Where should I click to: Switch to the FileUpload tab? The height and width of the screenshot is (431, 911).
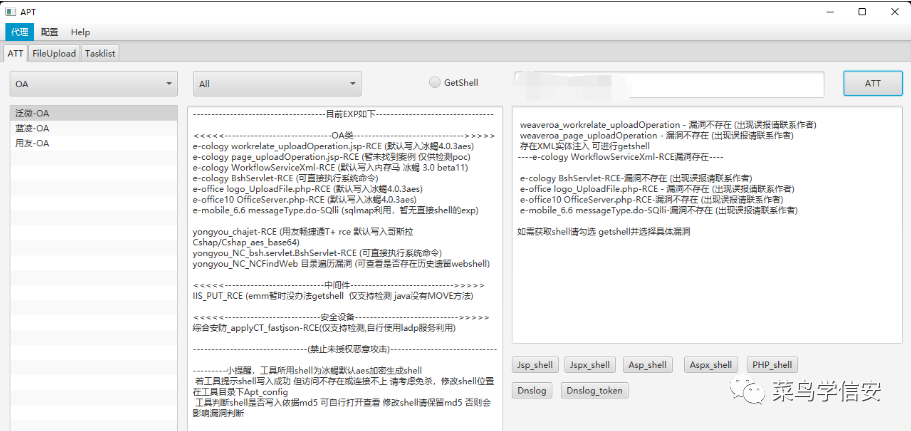click(x=53, y=53)
